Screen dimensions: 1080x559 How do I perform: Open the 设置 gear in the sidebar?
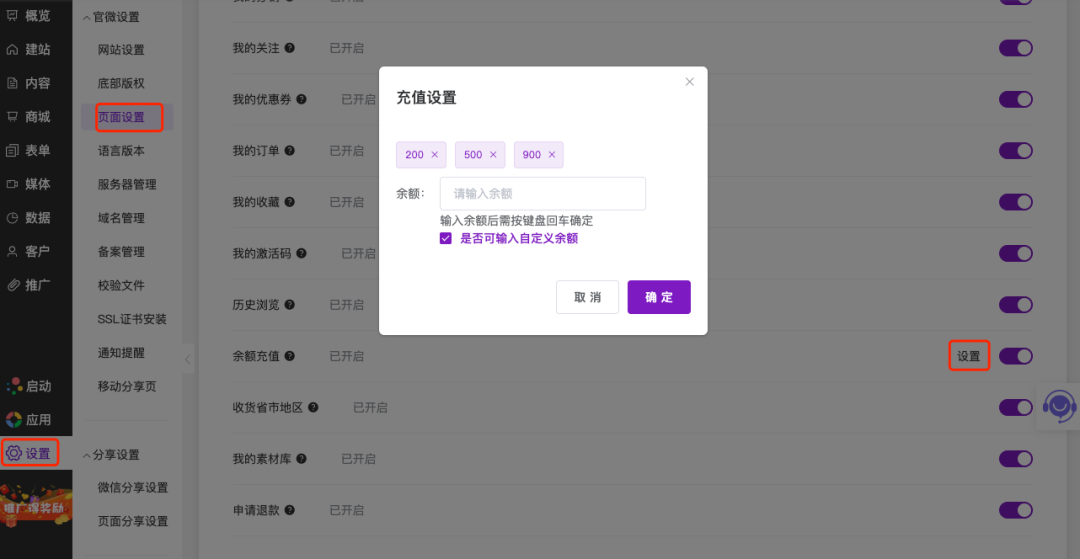pyautogui.click(x=28, y=454)
